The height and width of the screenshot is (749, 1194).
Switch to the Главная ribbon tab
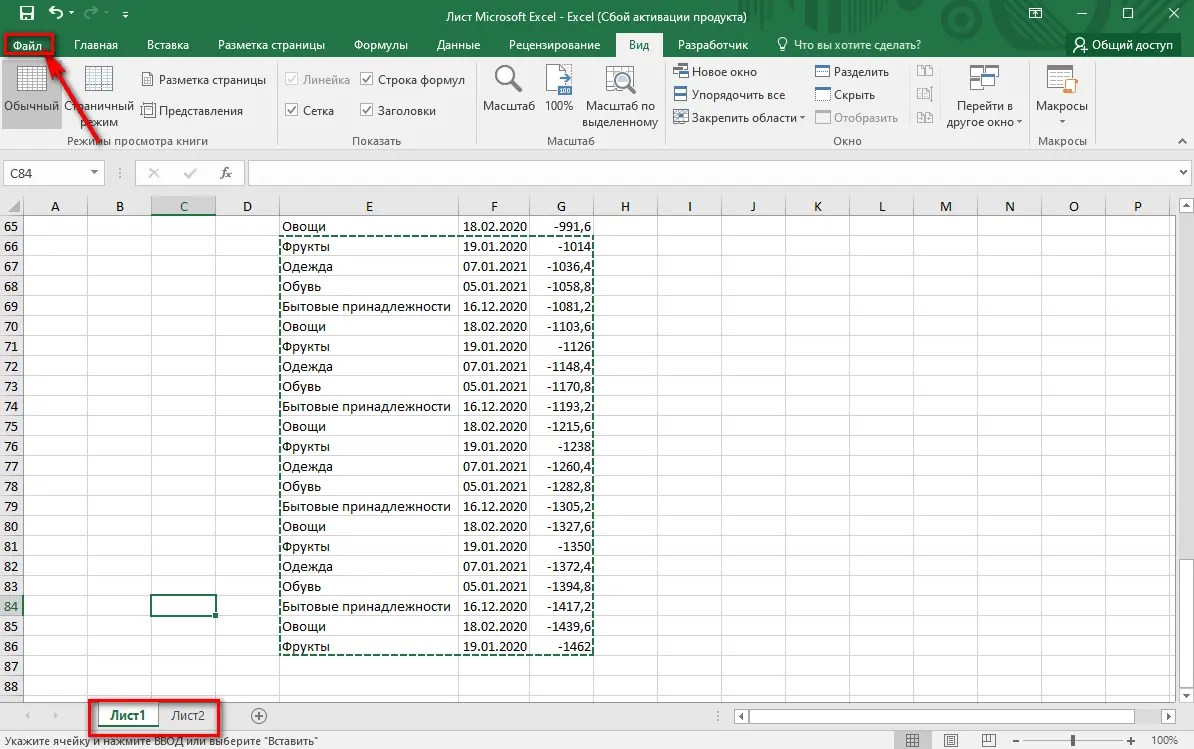point(96,45)
